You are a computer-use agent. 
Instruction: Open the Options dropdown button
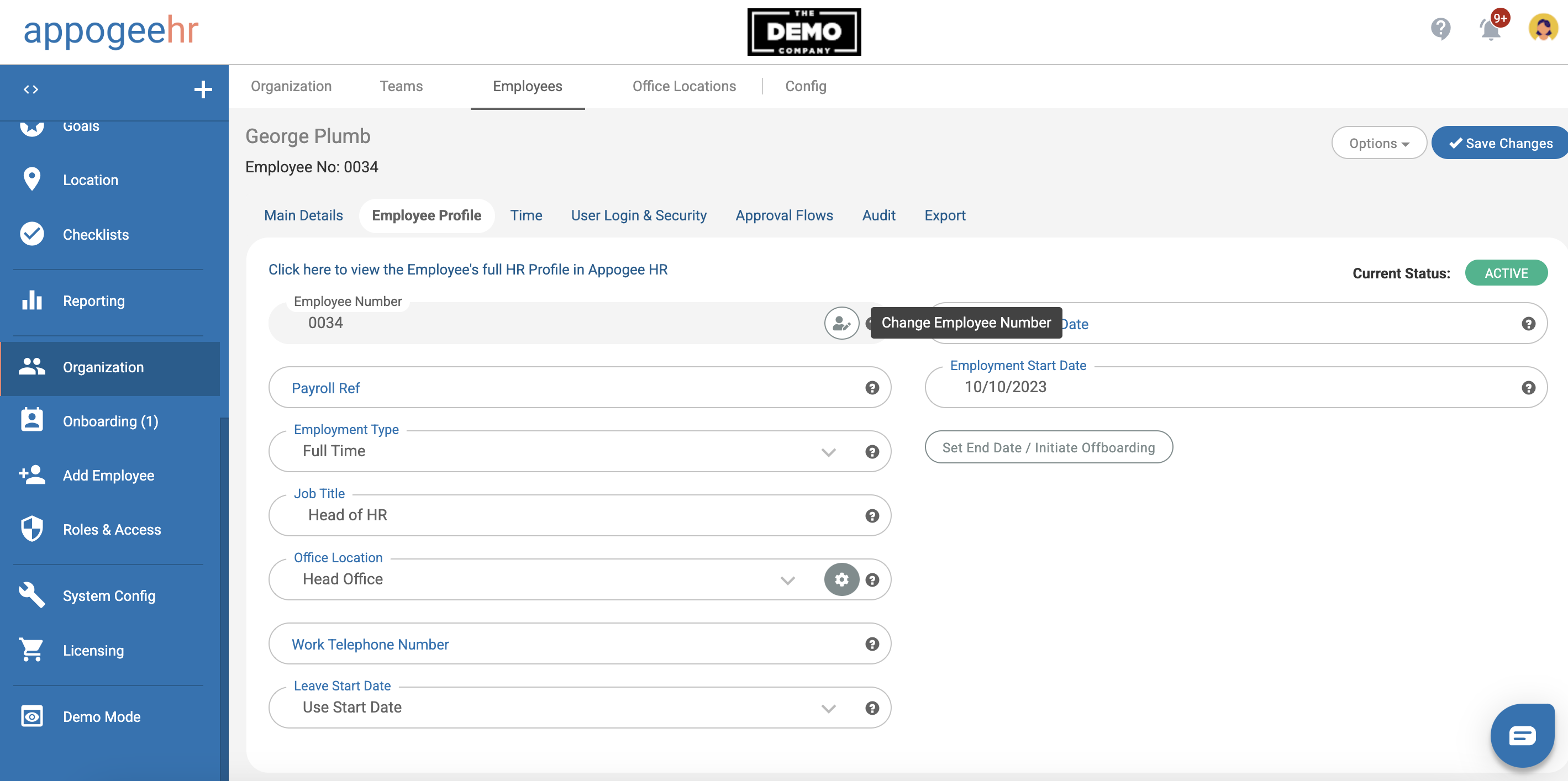[1378, 143]
